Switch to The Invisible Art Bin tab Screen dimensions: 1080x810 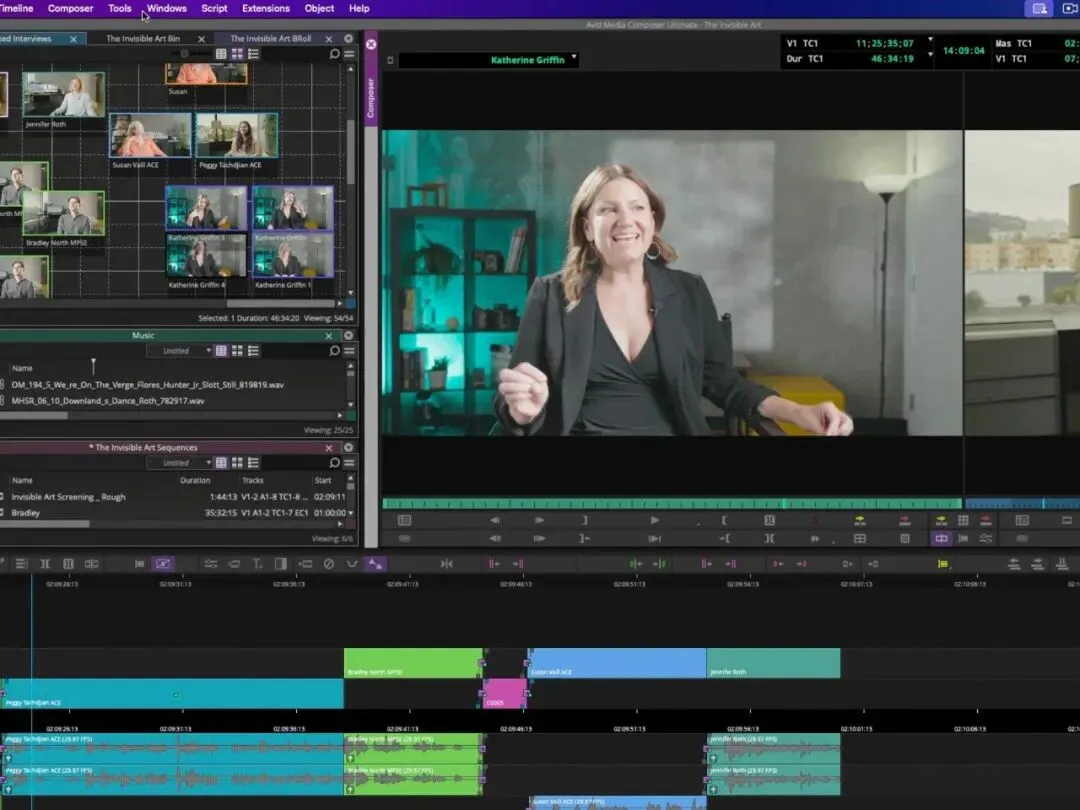pos(143,39)
